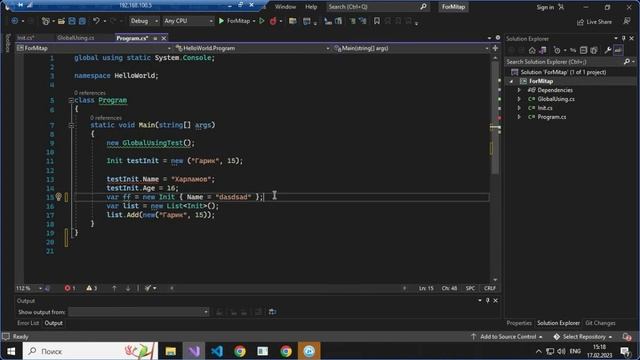Open the Debug configuration dropdown
The height and width of the screenshot is (360, 640).
coord(144,21)
